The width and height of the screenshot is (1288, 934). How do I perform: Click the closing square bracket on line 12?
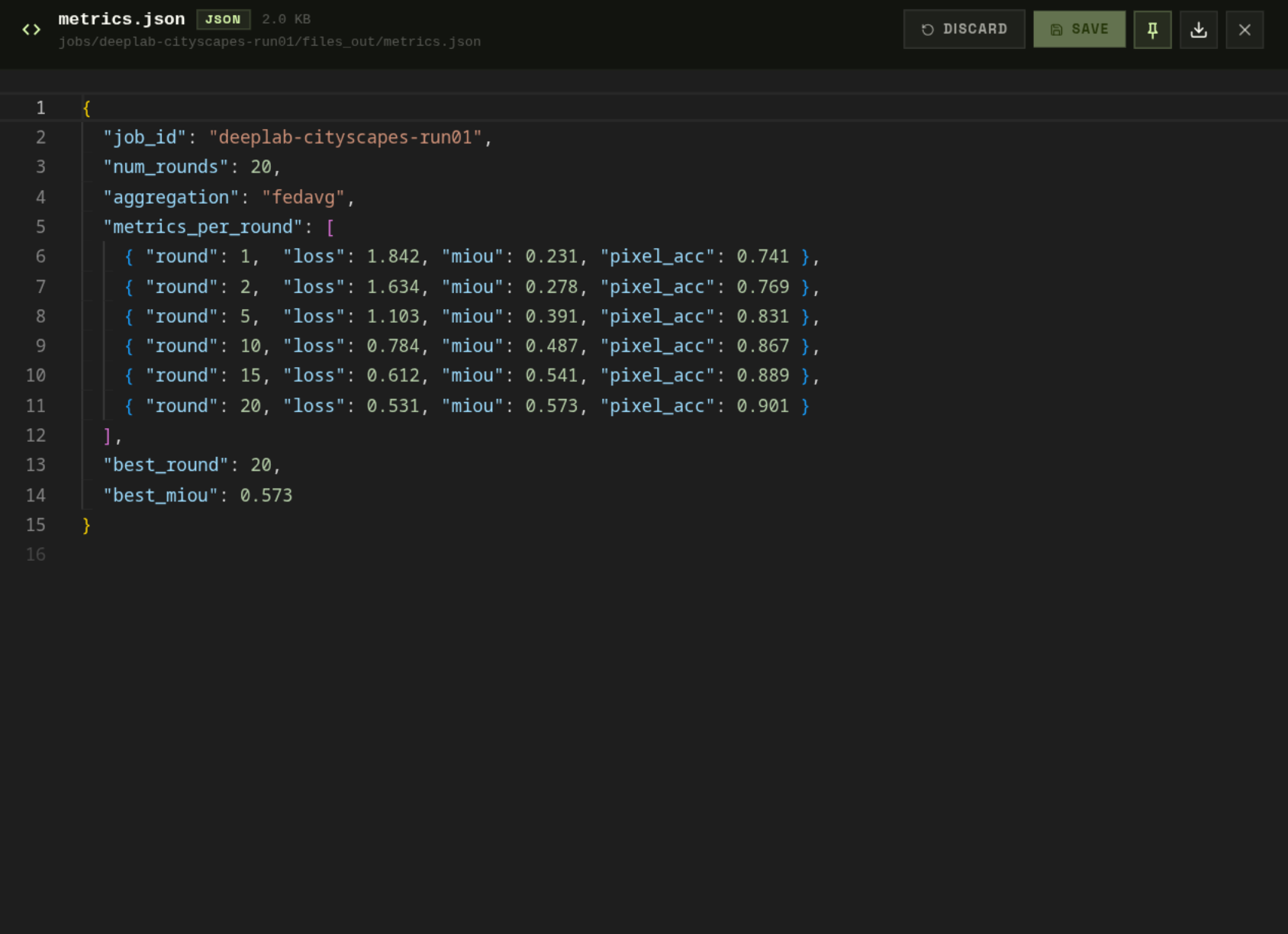click(x=108, y=436)
